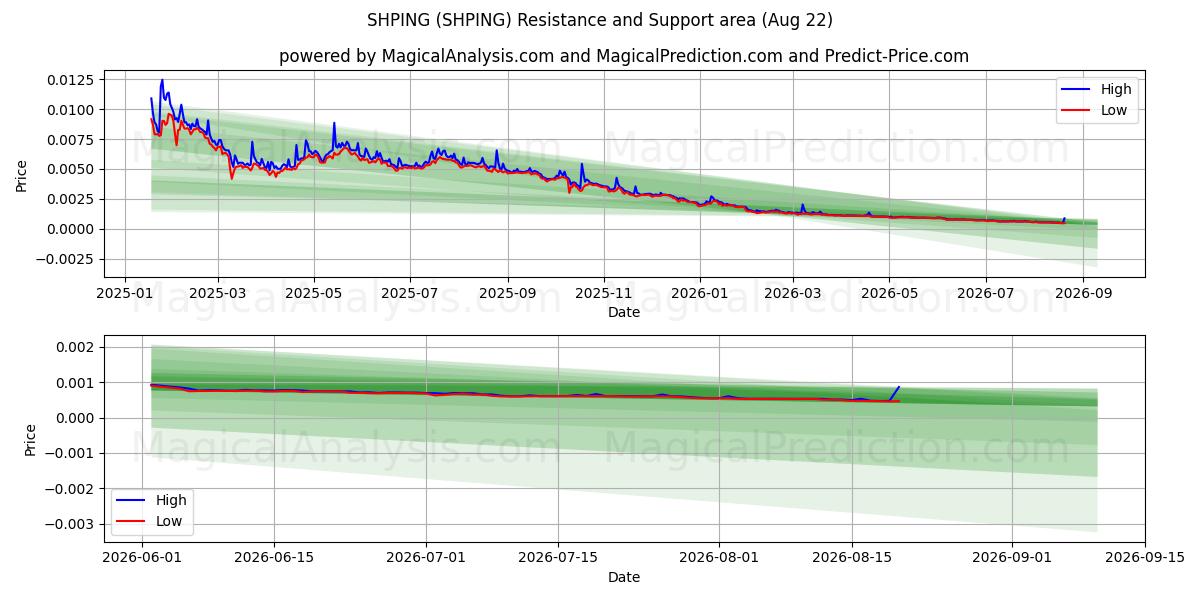Click the bottom chart x-axis label '2026-08-15'

pos(852,559)
